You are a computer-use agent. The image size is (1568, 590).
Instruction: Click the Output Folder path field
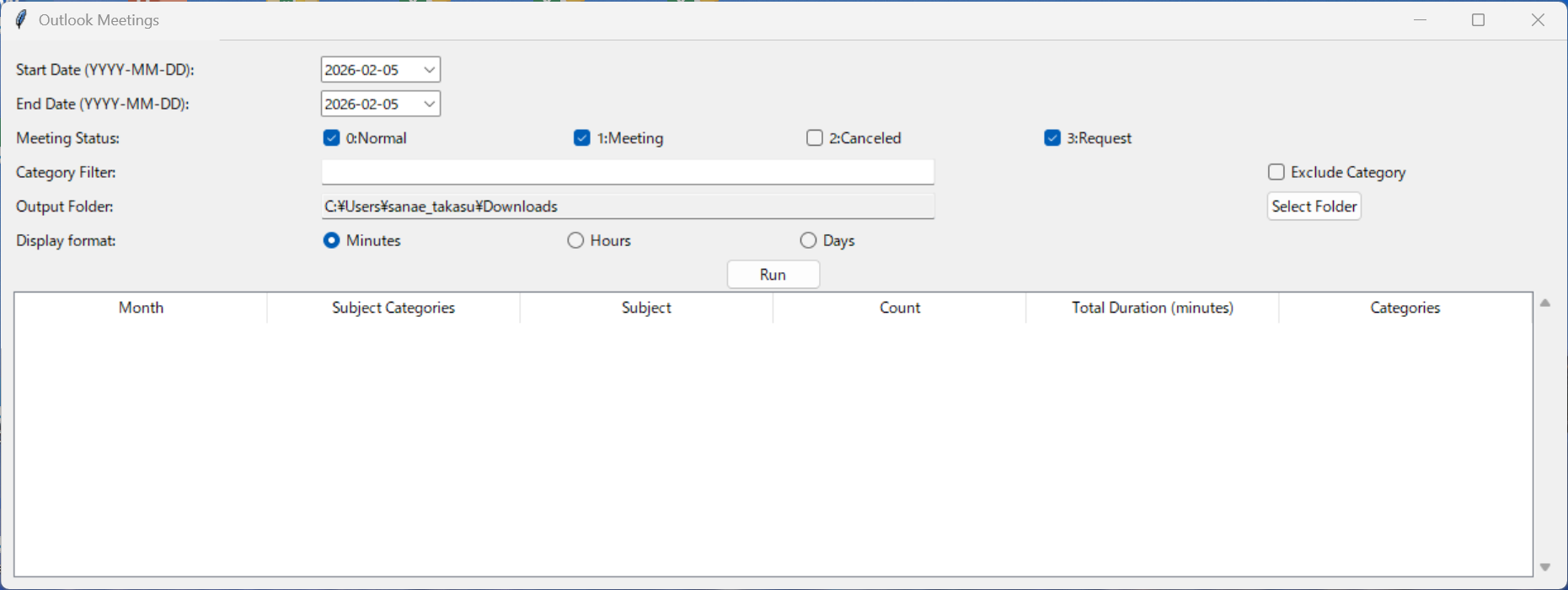click(628, 206)
